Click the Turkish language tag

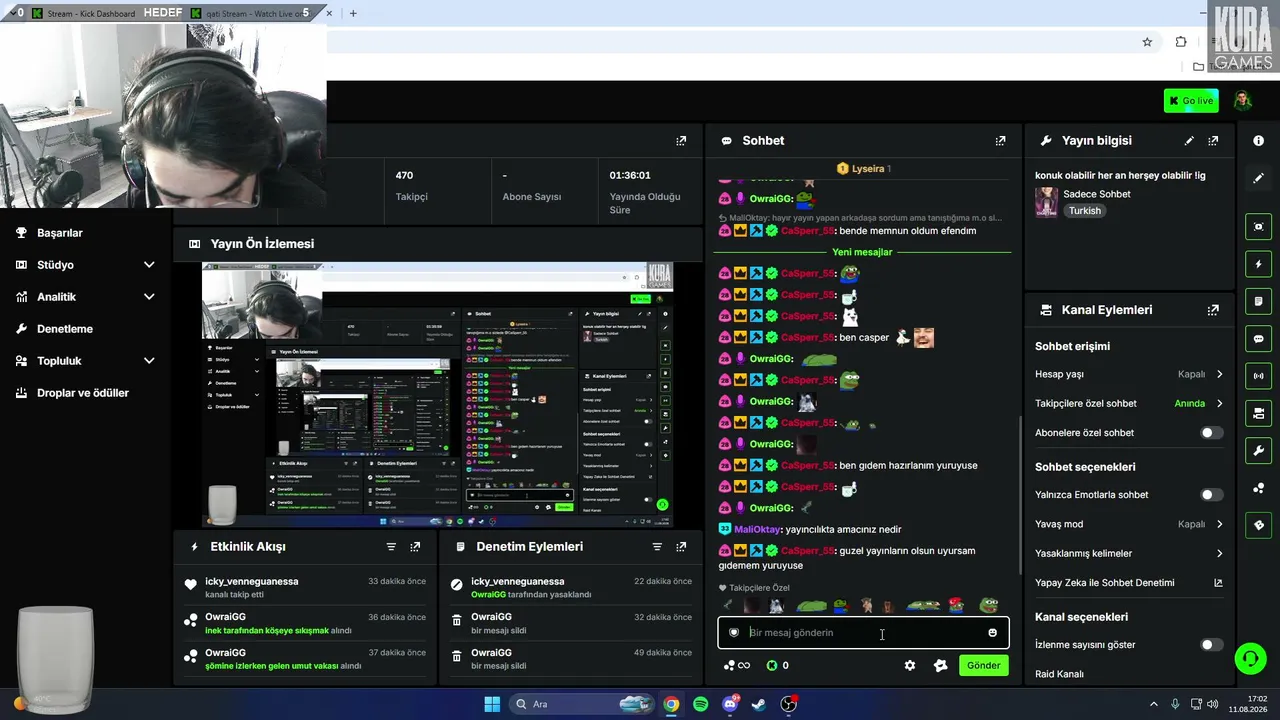coord(1084,211)
